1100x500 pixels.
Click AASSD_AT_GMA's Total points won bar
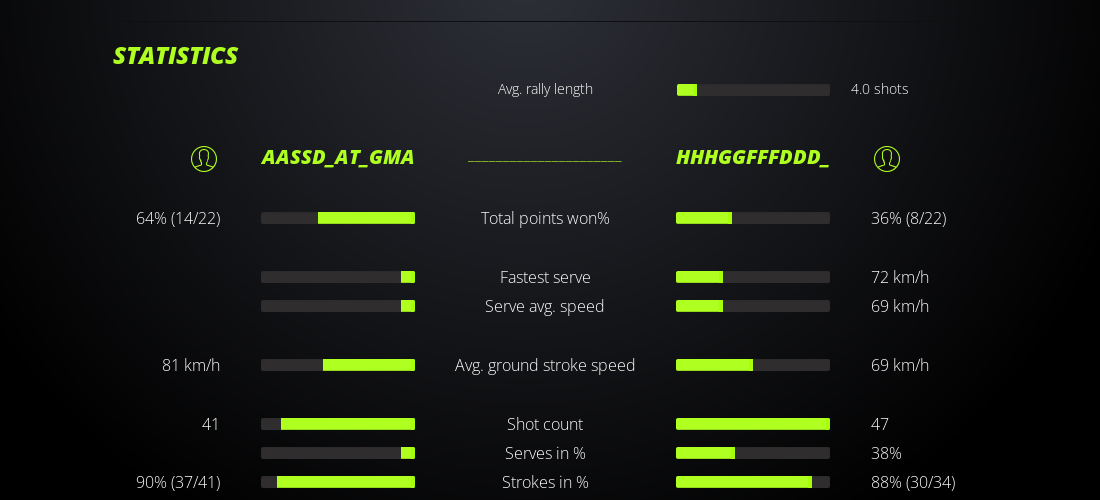point(338,218)
